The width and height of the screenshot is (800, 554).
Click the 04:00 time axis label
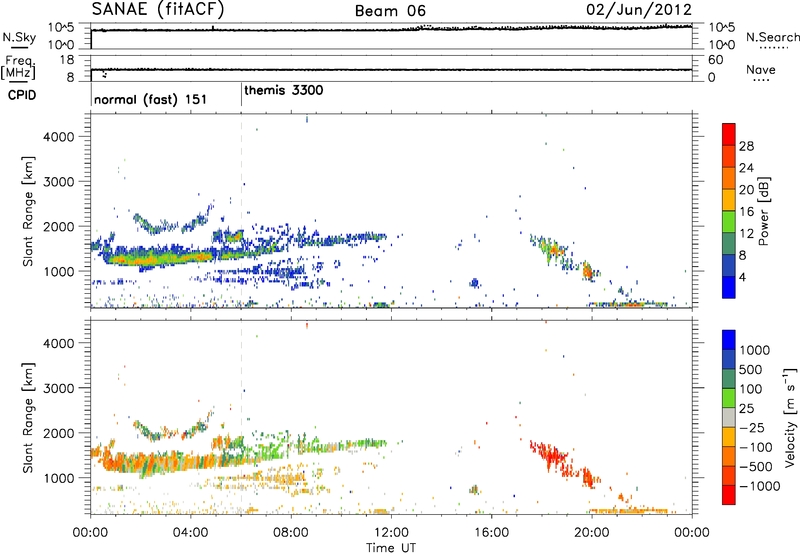coord(191,533)
